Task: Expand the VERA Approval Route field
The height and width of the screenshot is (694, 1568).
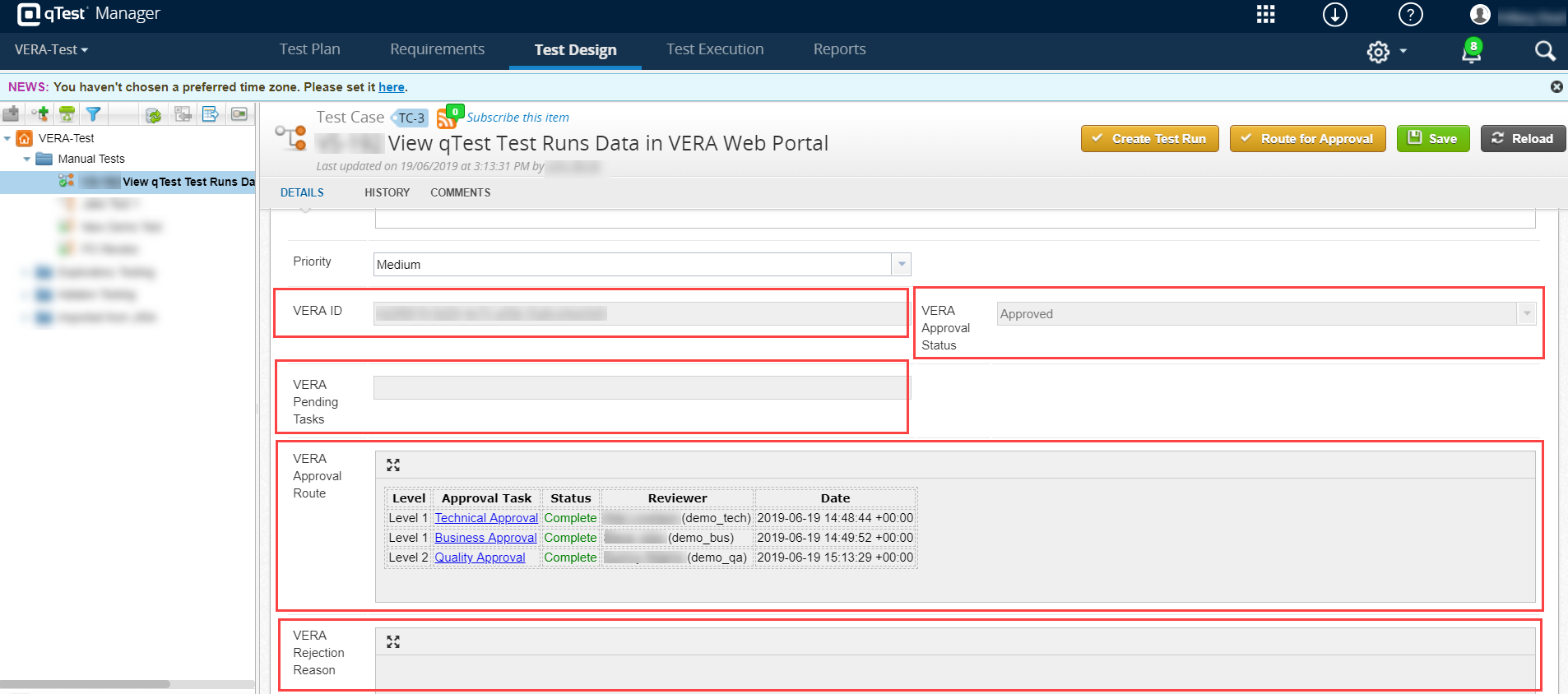Action: tap(393, 465)
